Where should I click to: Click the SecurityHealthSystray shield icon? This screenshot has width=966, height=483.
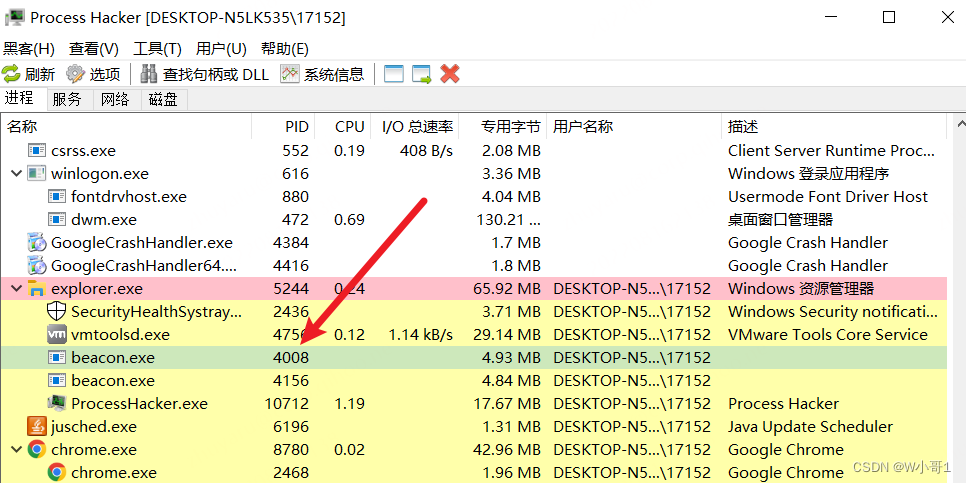[57, 312]
